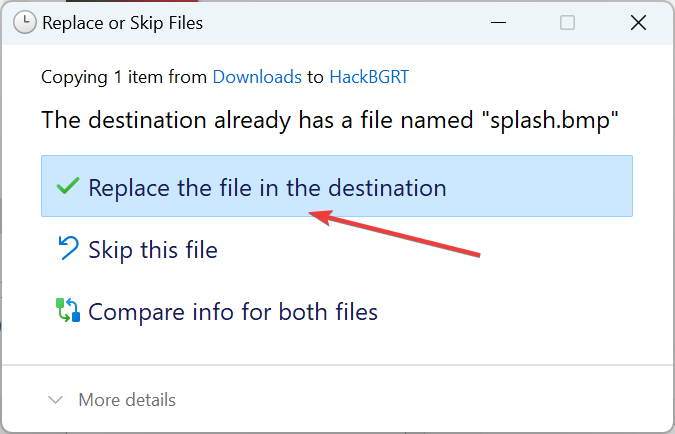The width and height of the screenshot is (675, 434).
Task: Open Compare info for both files
Action: [233, 311]
